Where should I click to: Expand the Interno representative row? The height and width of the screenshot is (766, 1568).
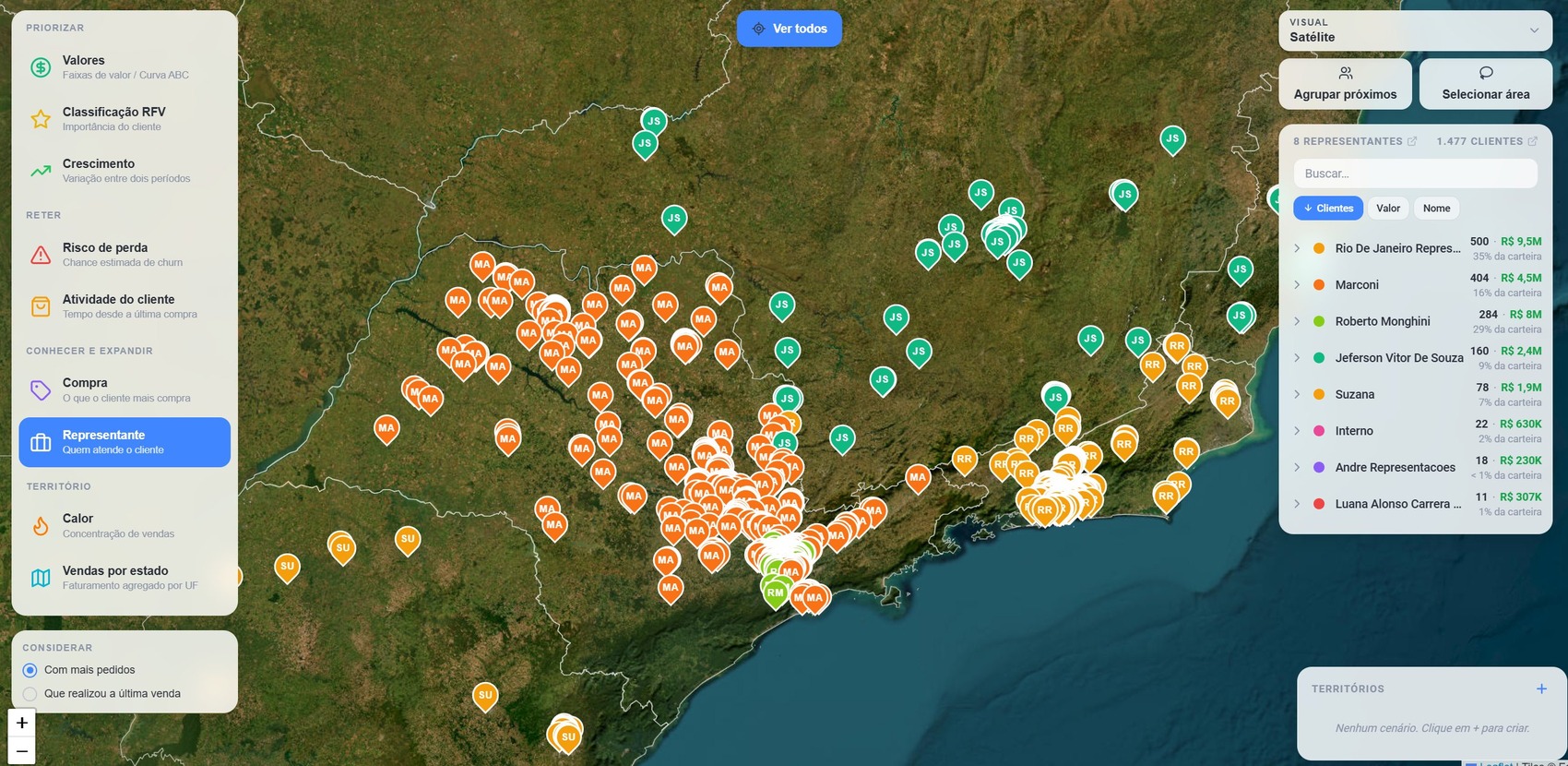pyautogui.click(x=1297, y=431)
